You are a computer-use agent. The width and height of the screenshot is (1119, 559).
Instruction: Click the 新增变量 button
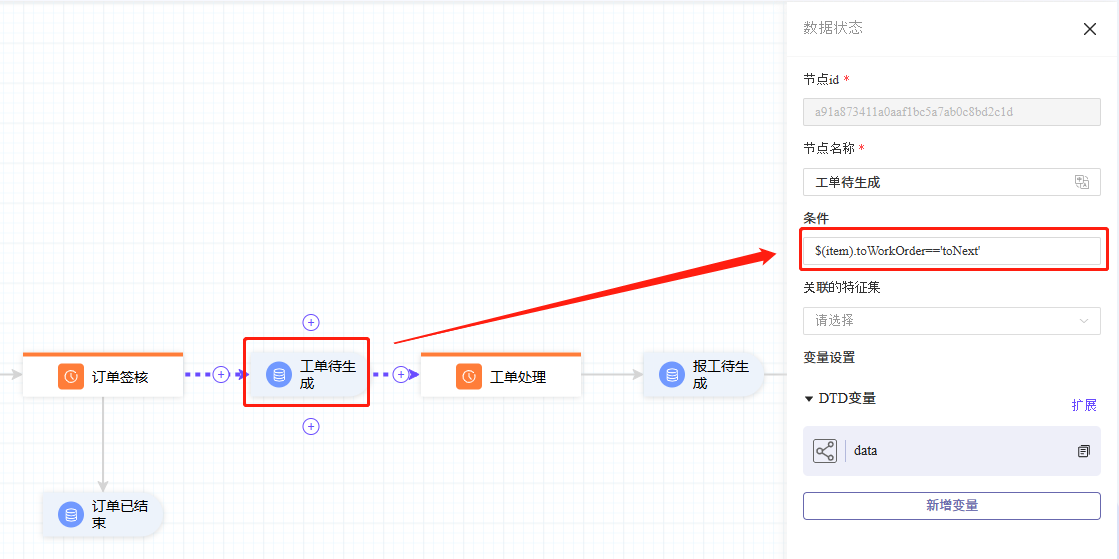[952, 505]
